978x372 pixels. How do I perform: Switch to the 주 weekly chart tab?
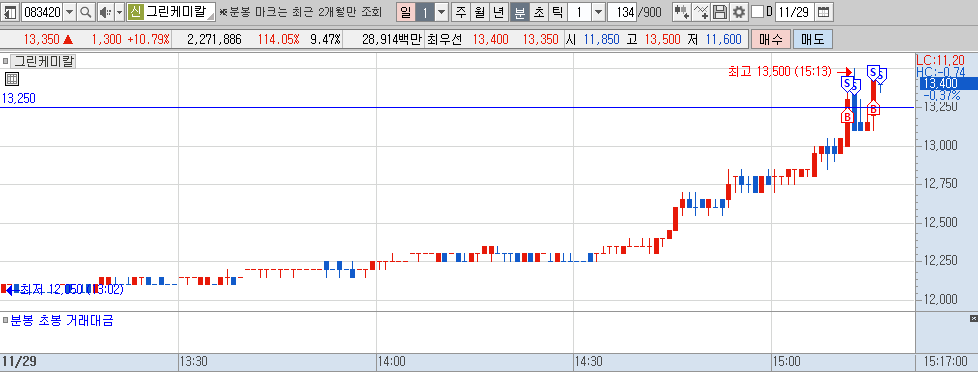click(x=461, y=12)
